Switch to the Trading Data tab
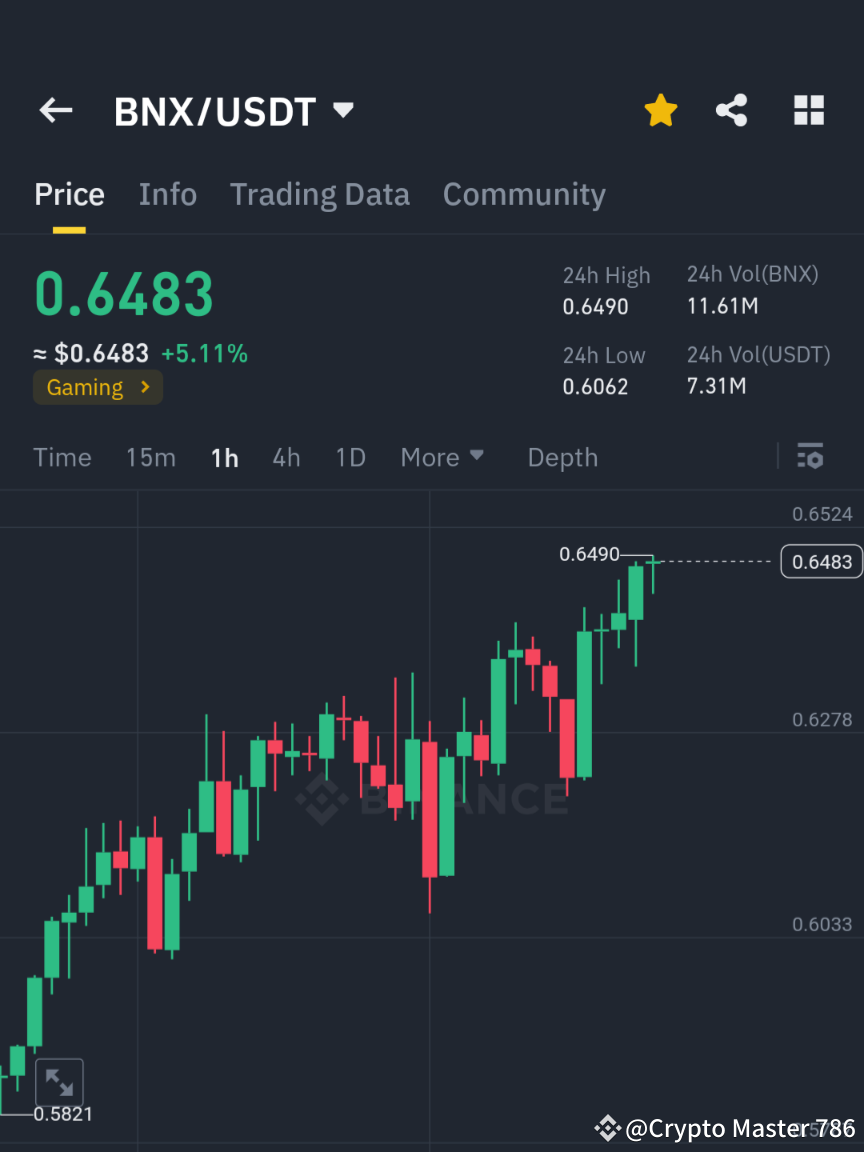Viewport: 864px width, 1152px height. pyautogui.click(x=320, y=194)
